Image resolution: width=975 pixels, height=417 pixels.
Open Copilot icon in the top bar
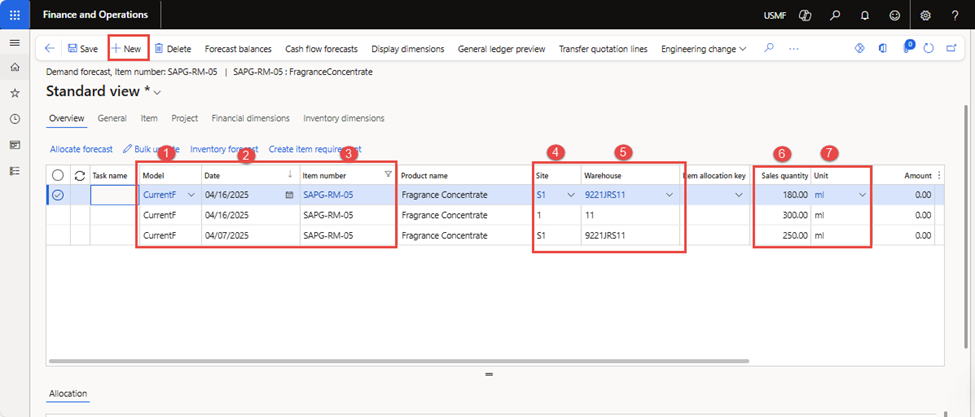805,15
